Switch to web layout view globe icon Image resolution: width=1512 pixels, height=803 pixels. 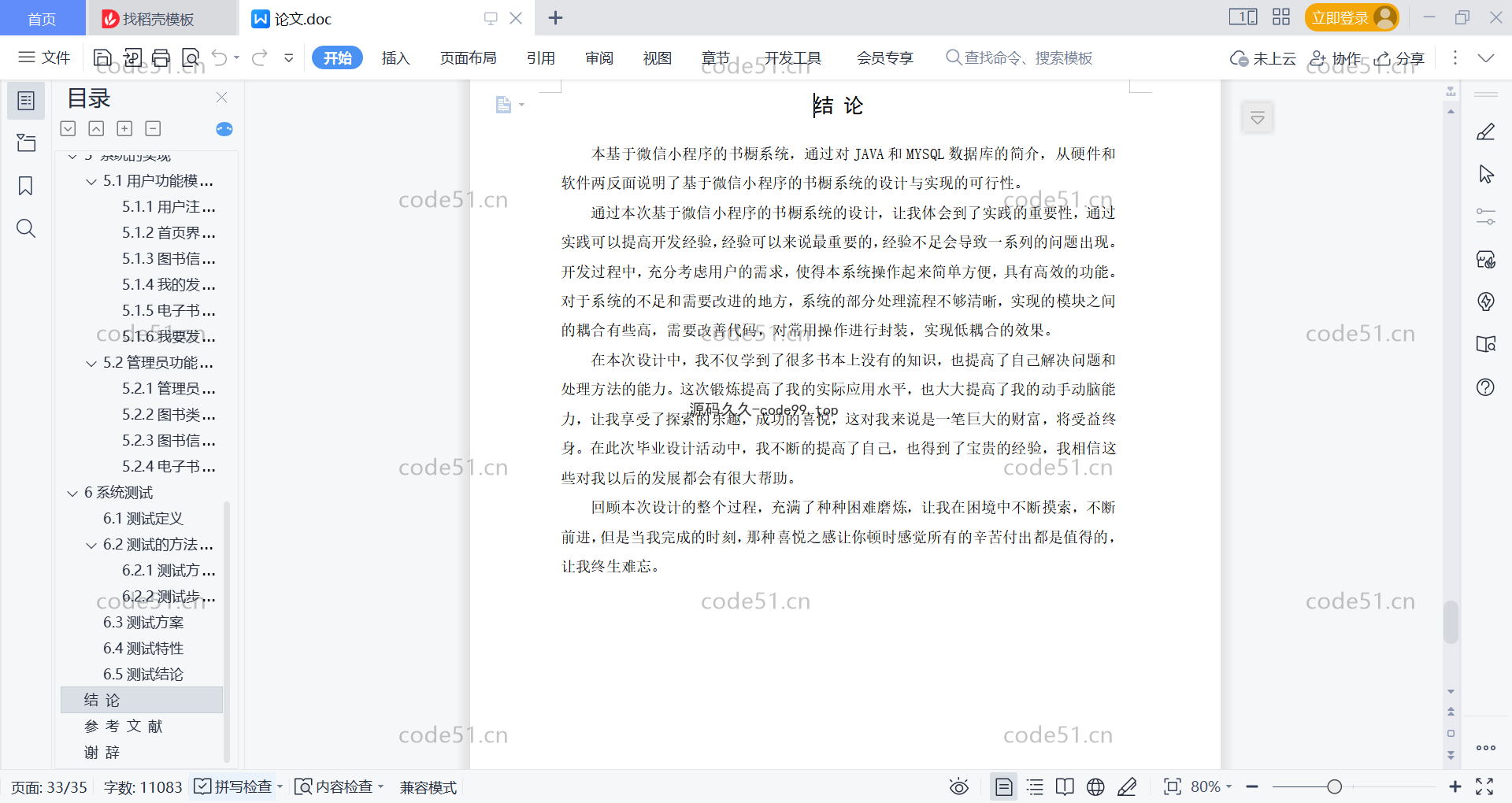point(1095,786)
